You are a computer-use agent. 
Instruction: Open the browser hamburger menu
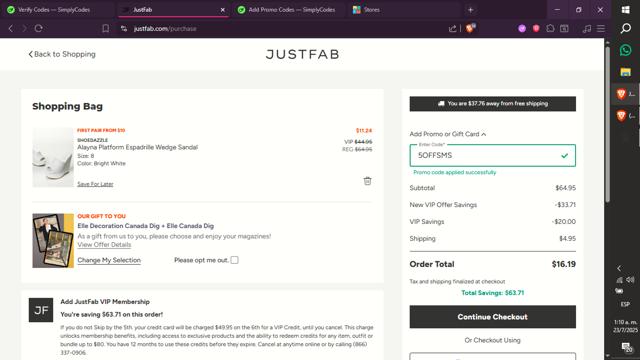pos(601,29)
